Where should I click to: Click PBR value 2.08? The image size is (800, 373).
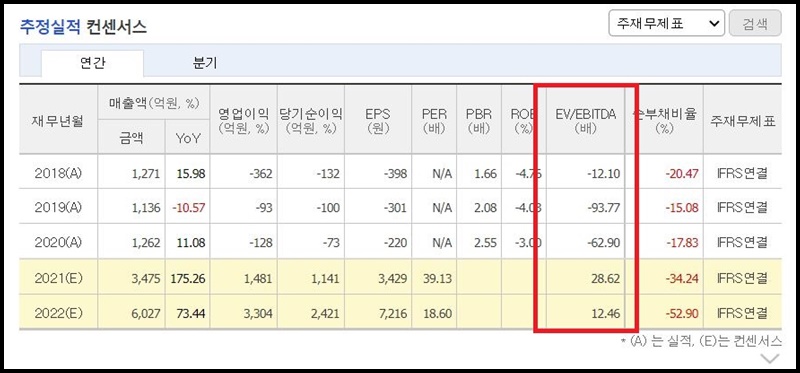[485, 208]
